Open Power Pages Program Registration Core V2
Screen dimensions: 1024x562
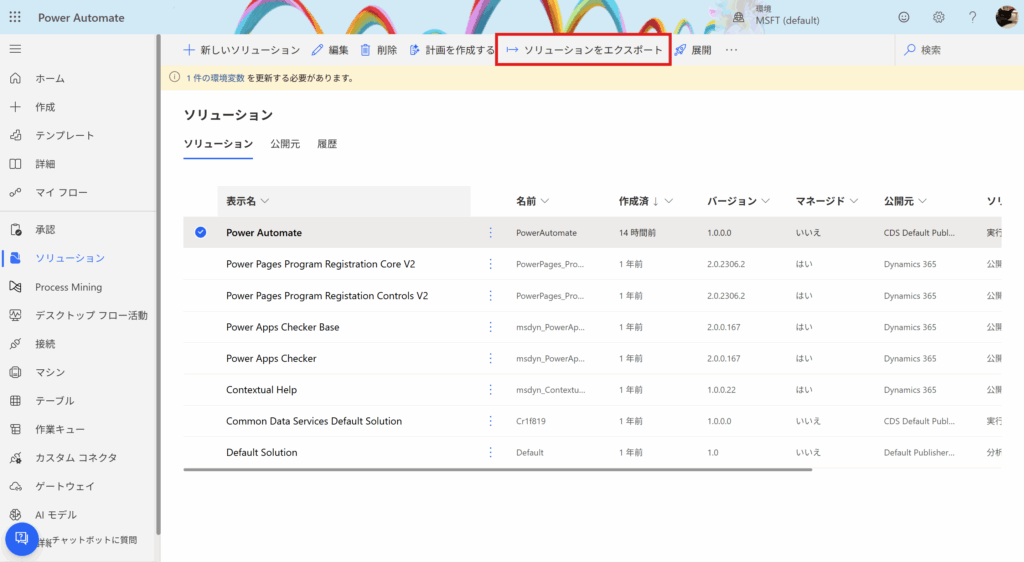(x=321, y=264)
